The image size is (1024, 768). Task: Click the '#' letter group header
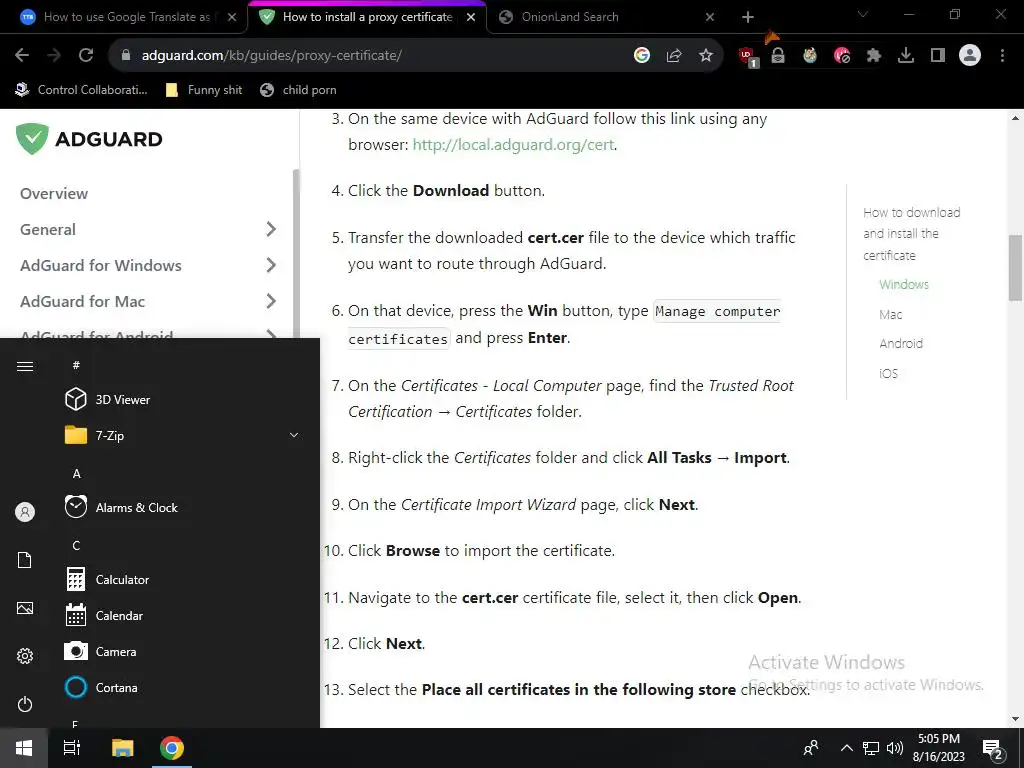(76, 365)
